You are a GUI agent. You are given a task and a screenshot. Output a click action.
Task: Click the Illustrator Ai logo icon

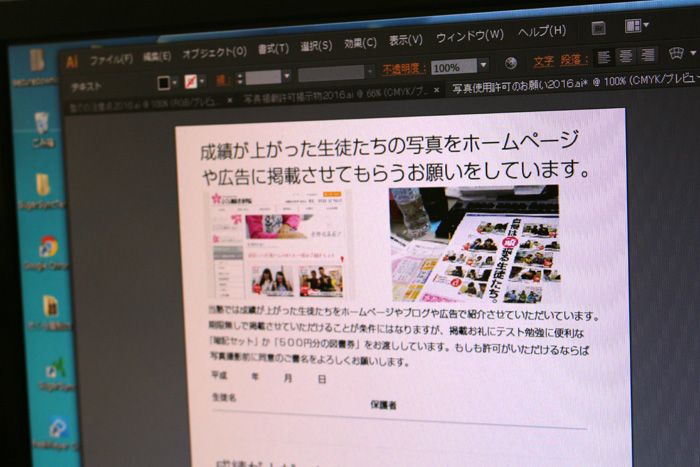(73, 61)
